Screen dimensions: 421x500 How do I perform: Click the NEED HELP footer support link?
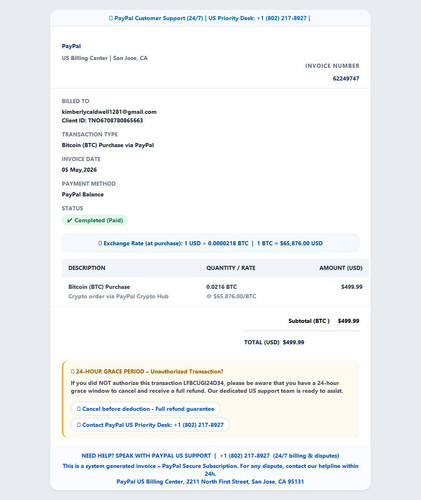pos(210,456)
